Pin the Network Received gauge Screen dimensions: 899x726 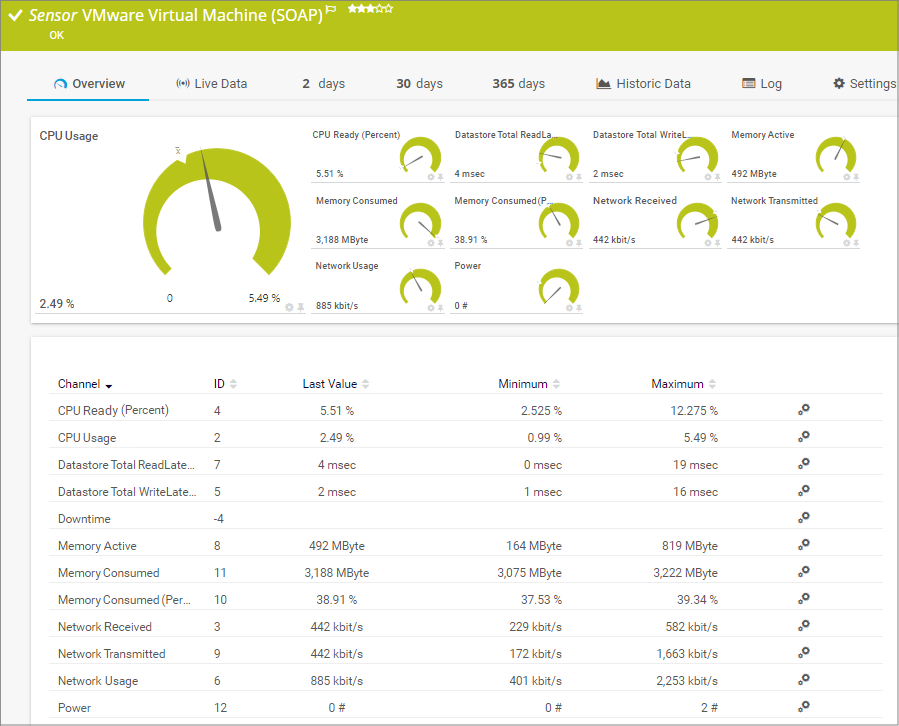718,243
